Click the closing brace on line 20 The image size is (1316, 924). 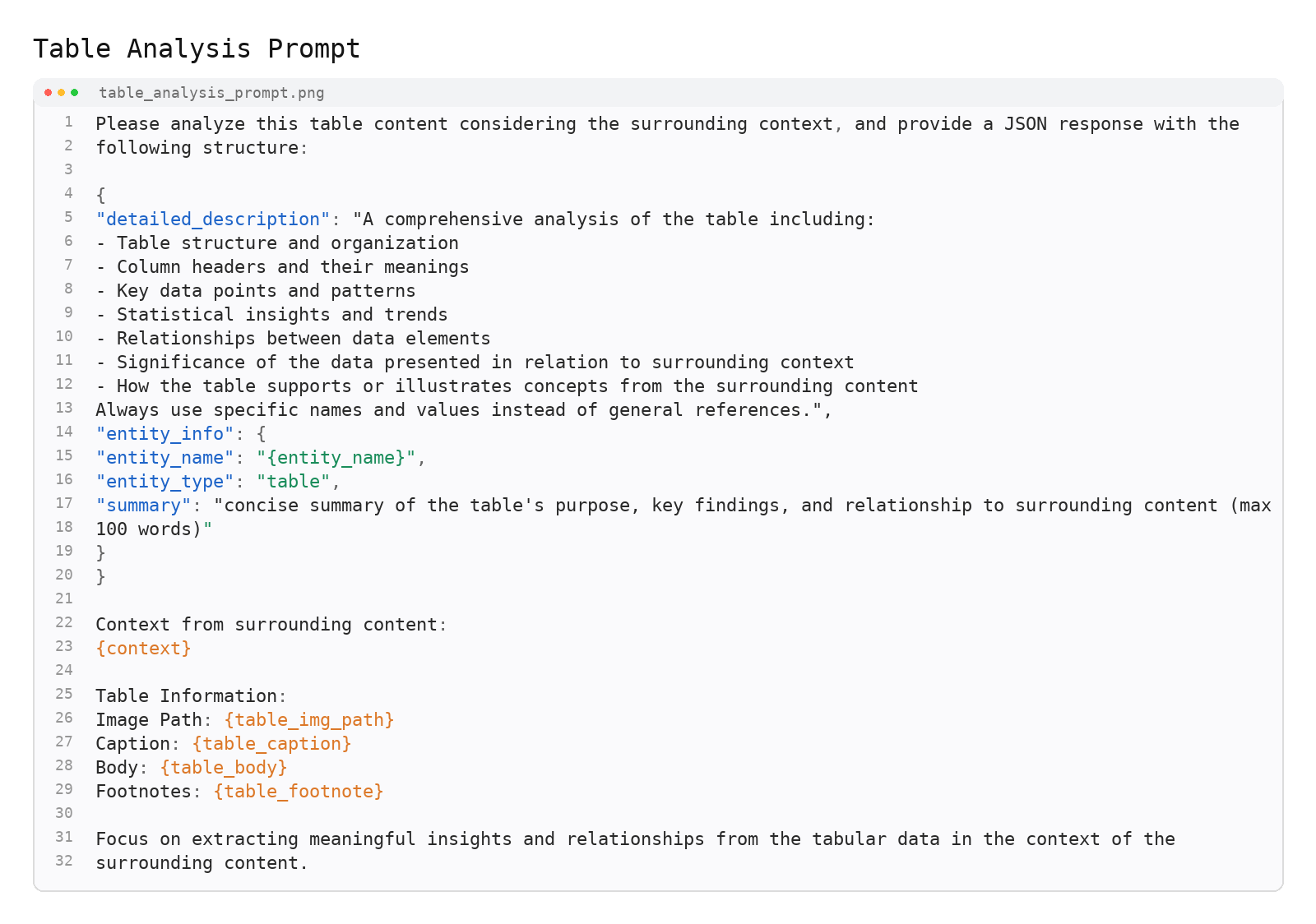100,576
